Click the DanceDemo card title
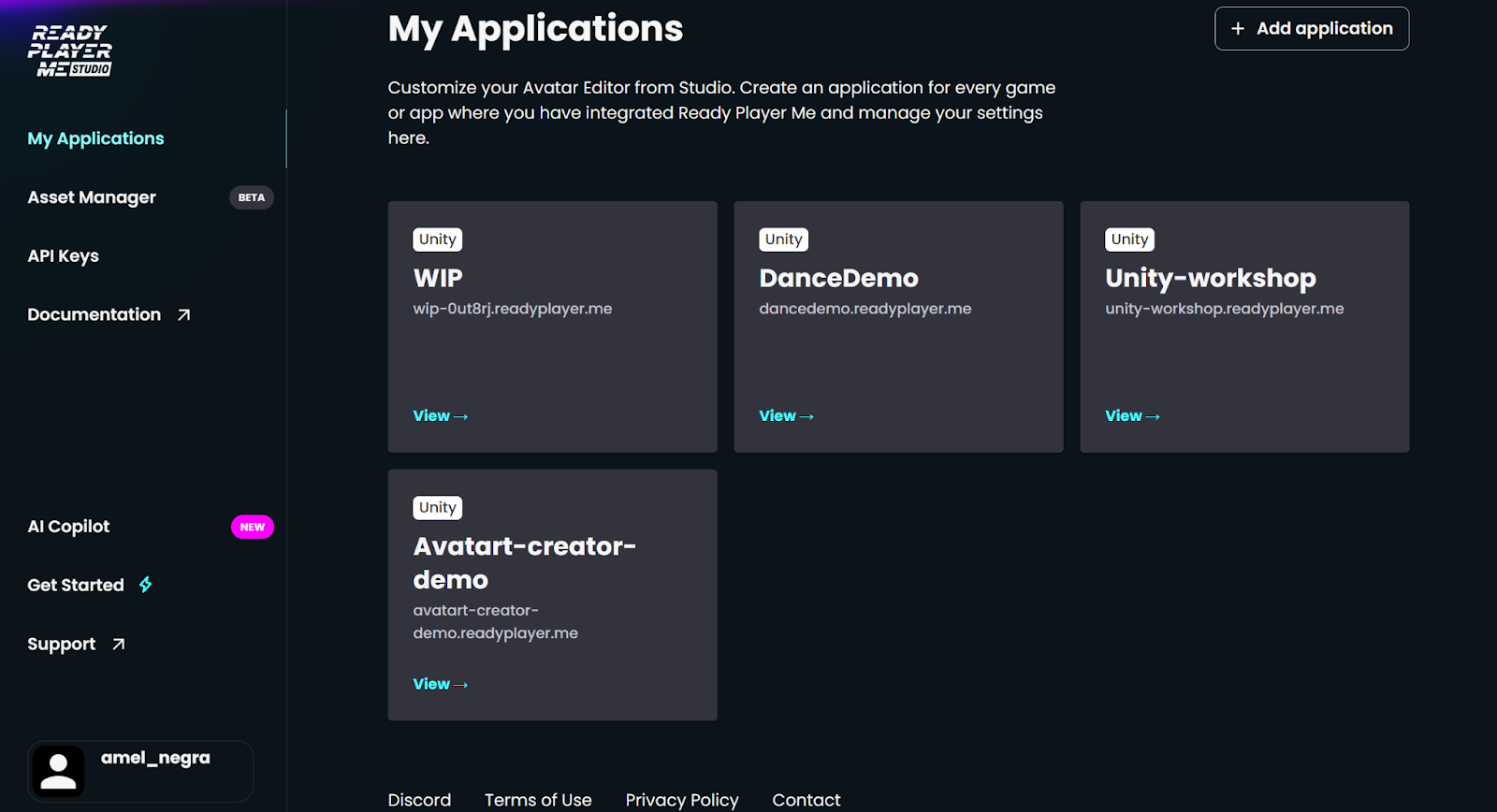This screenshot has width=1497, height=812. (839, 278)
